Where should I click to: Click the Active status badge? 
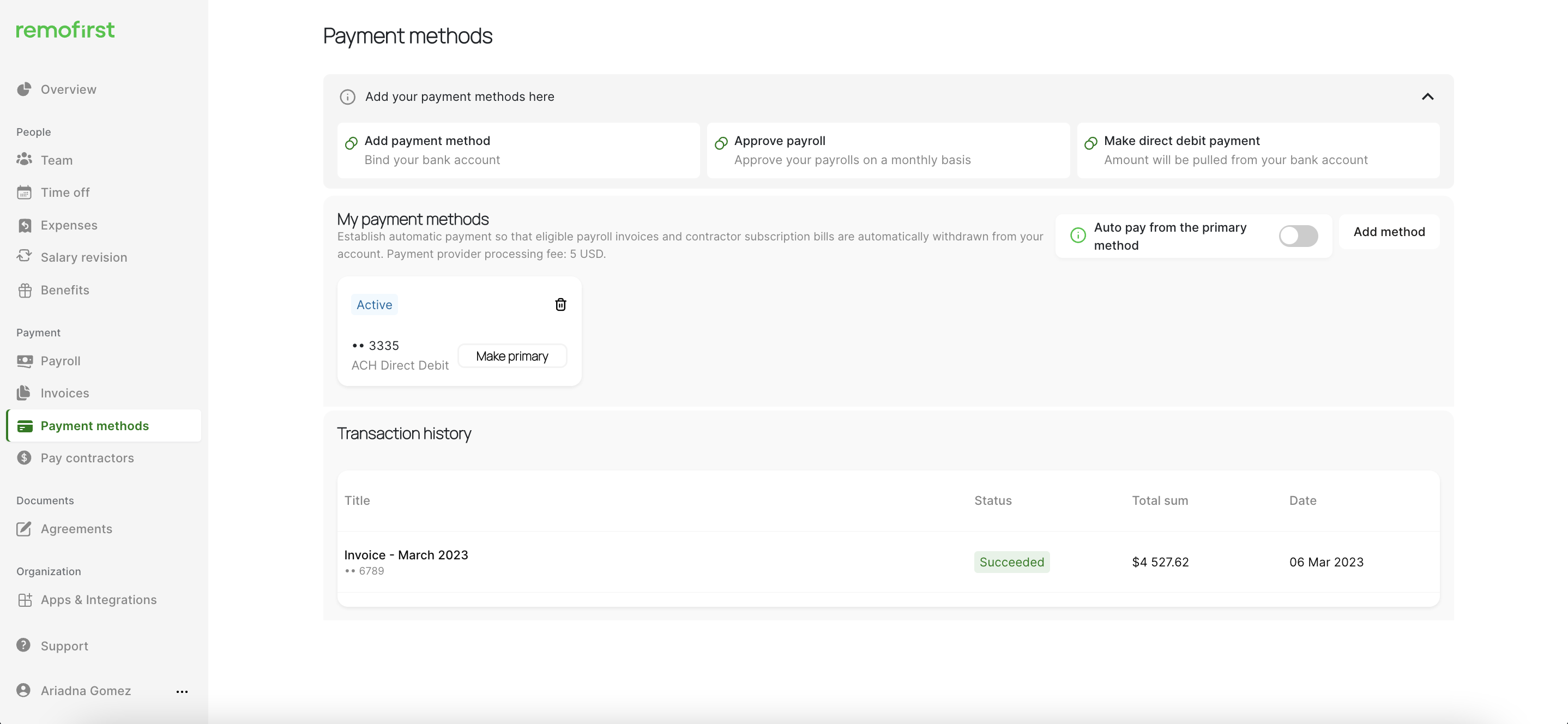point(375,304)
